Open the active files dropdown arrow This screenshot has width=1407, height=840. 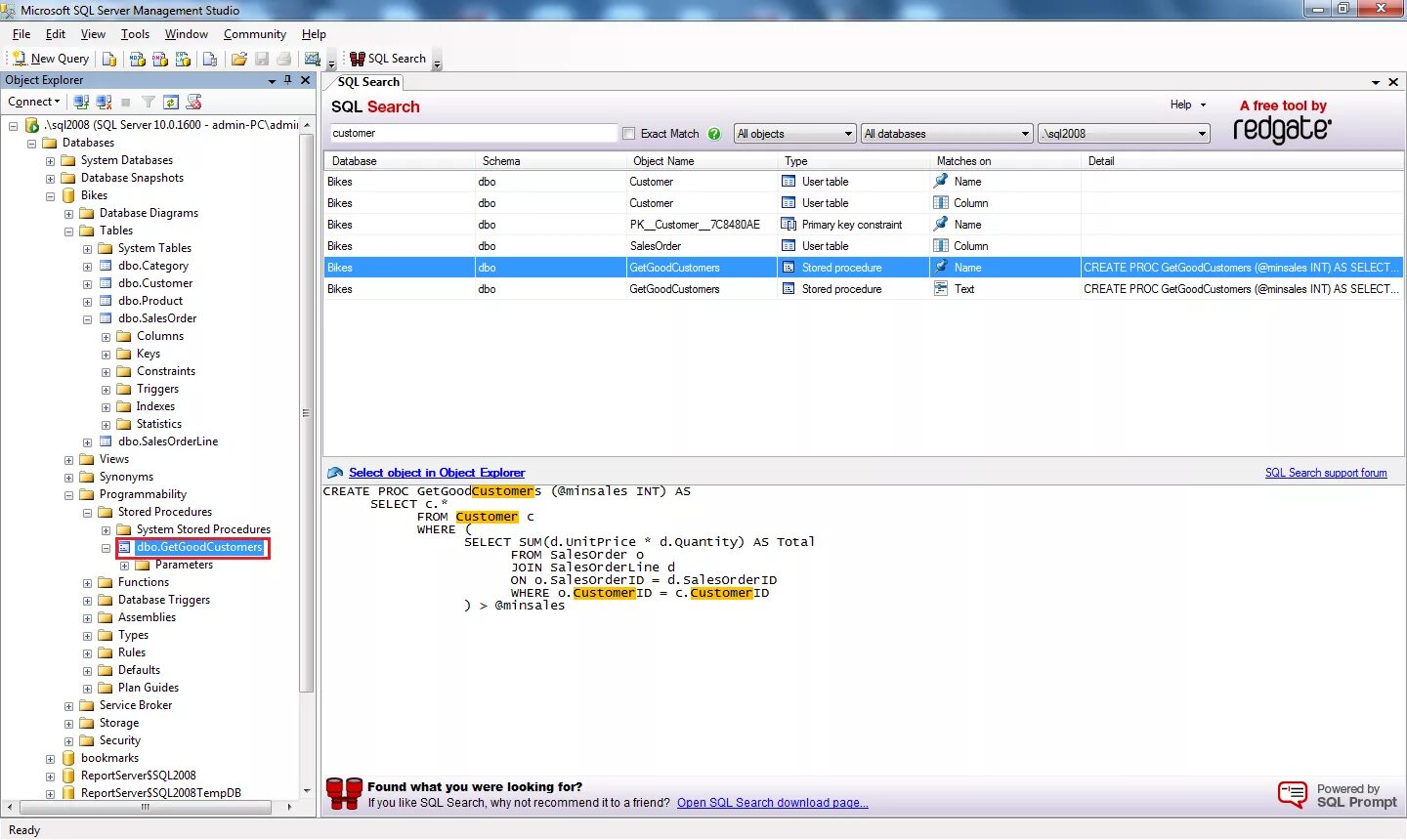tap(1376, 82)
